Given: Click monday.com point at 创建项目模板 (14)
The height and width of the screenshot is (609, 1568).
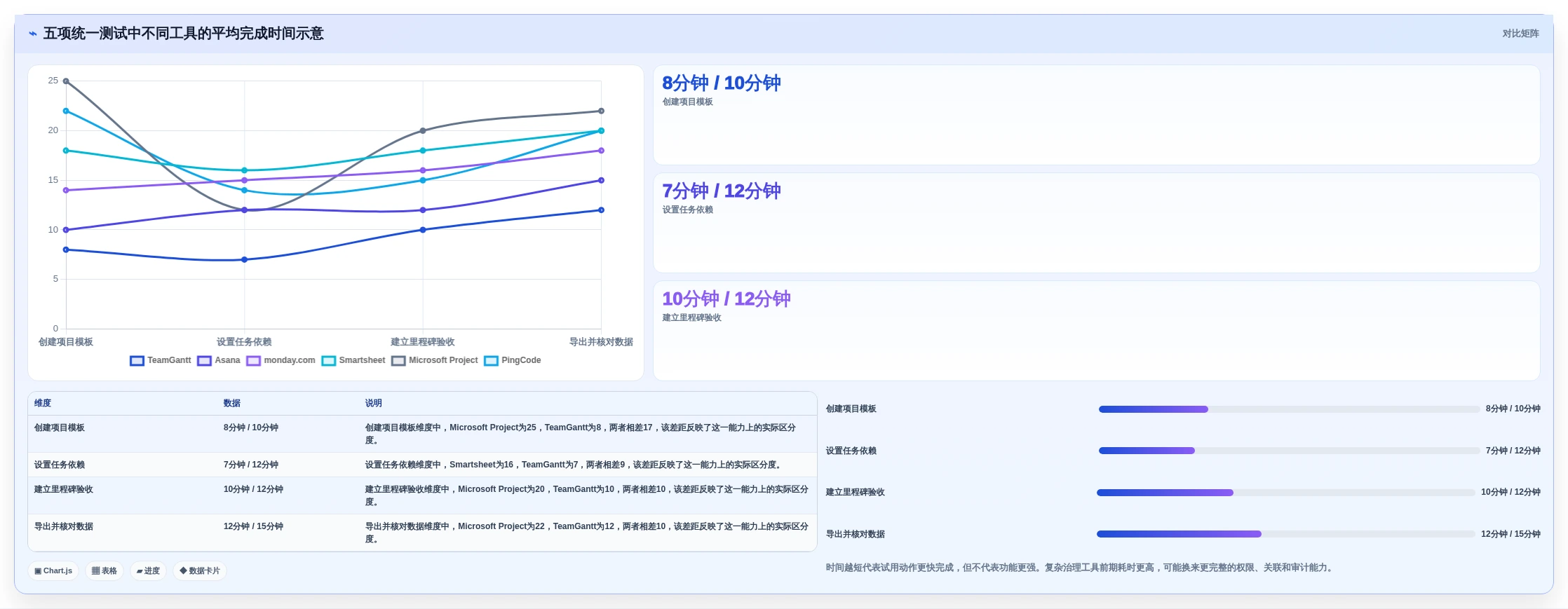Looking at the screenshot, I should coord(66,190).
